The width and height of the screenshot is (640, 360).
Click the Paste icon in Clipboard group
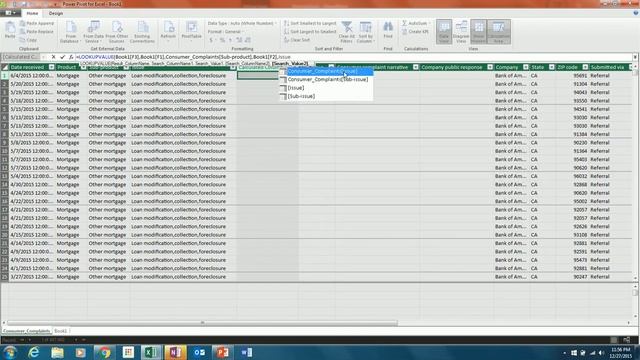coord(10,30)
